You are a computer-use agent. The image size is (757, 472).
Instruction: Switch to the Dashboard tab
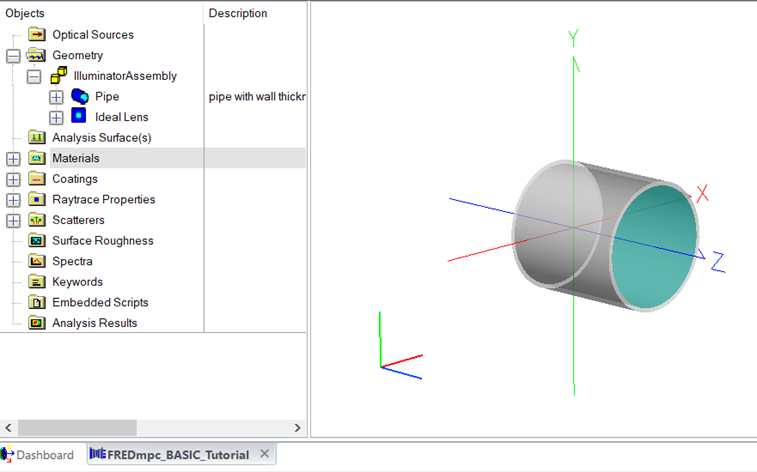38,455
